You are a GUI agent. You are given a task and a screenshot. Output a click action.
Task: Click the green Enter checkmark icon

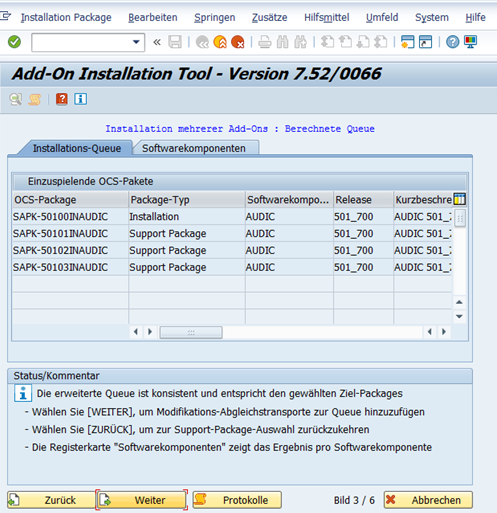pos(14,42)
